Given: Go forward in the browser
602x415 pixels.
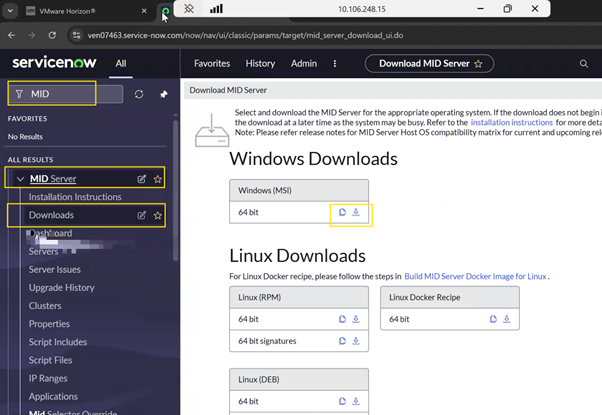Looking at the screenshot, I should tap(31, 35).
